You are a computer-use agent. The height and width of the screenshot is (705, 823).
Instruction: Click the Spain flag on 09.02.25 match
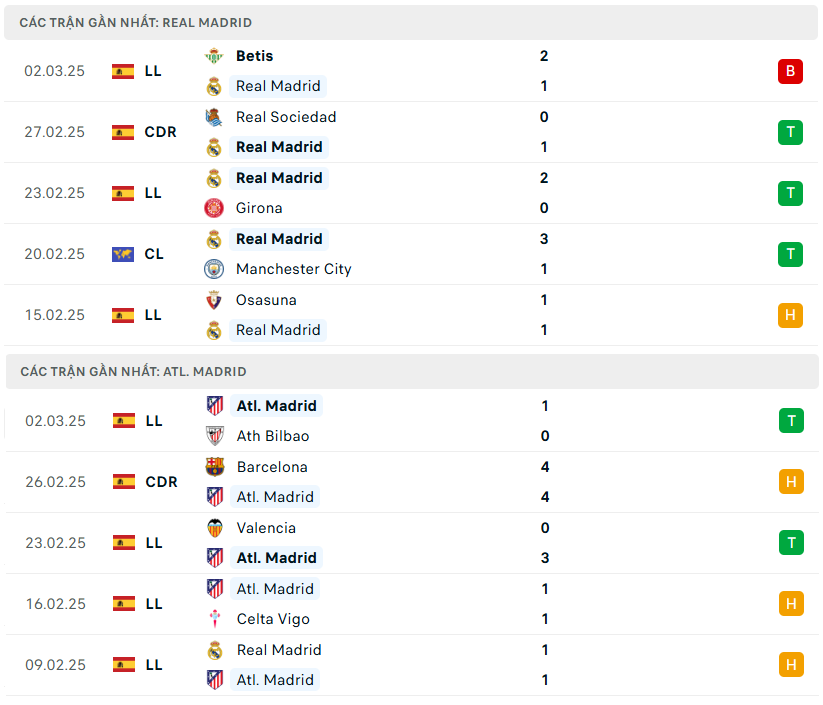point(123,665)
